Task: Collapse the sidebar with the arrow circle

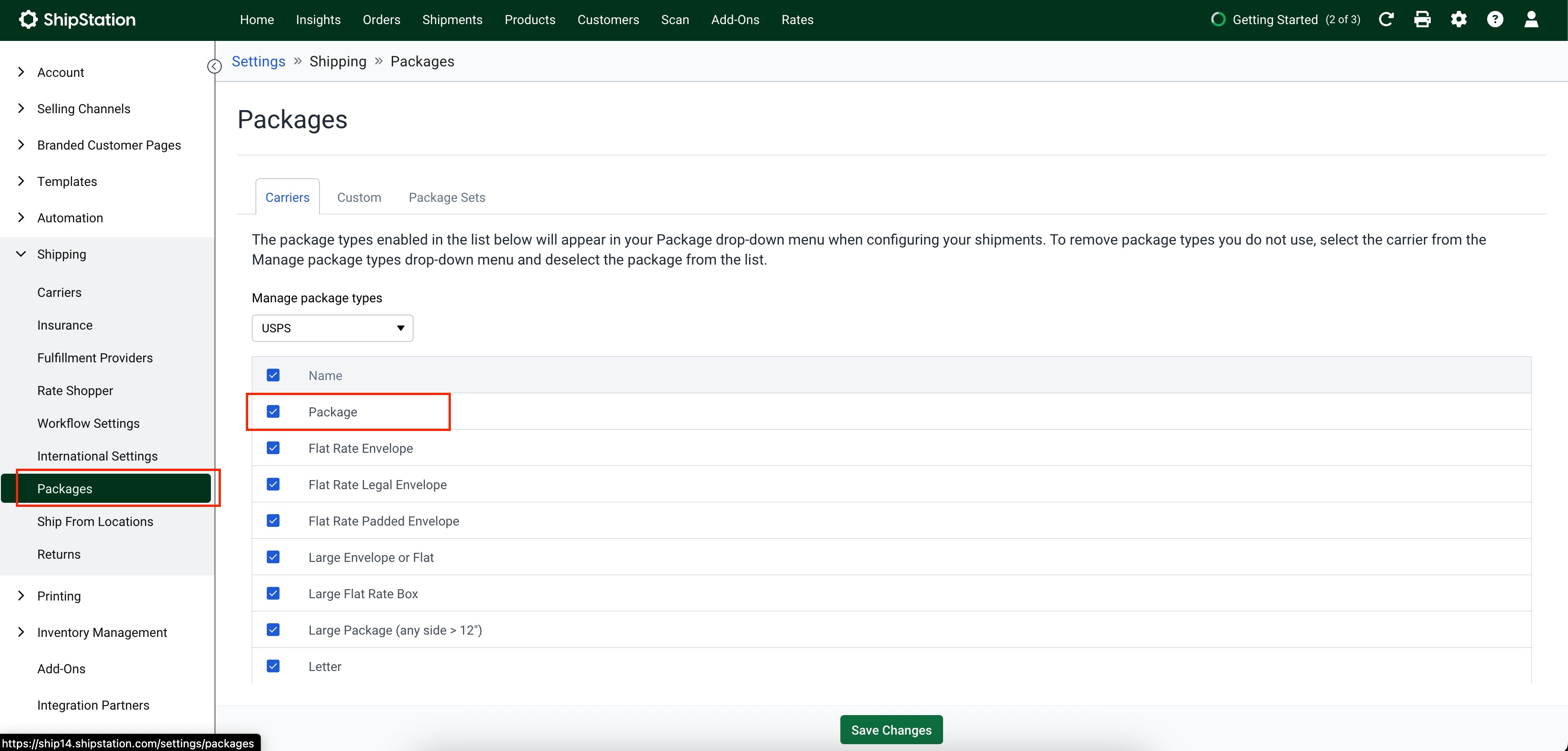Action: pyautogui.click(x=214, y=66)
